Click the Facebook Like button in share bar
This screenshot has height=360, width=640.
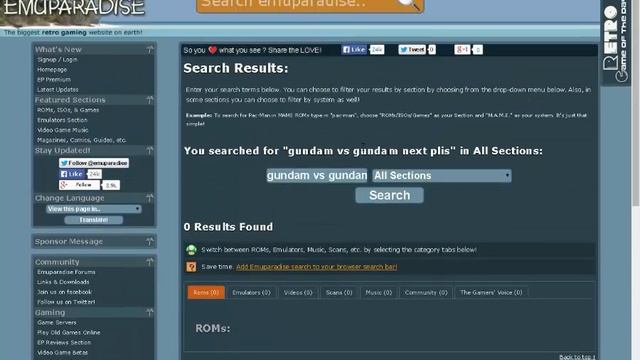pos(354,50)
